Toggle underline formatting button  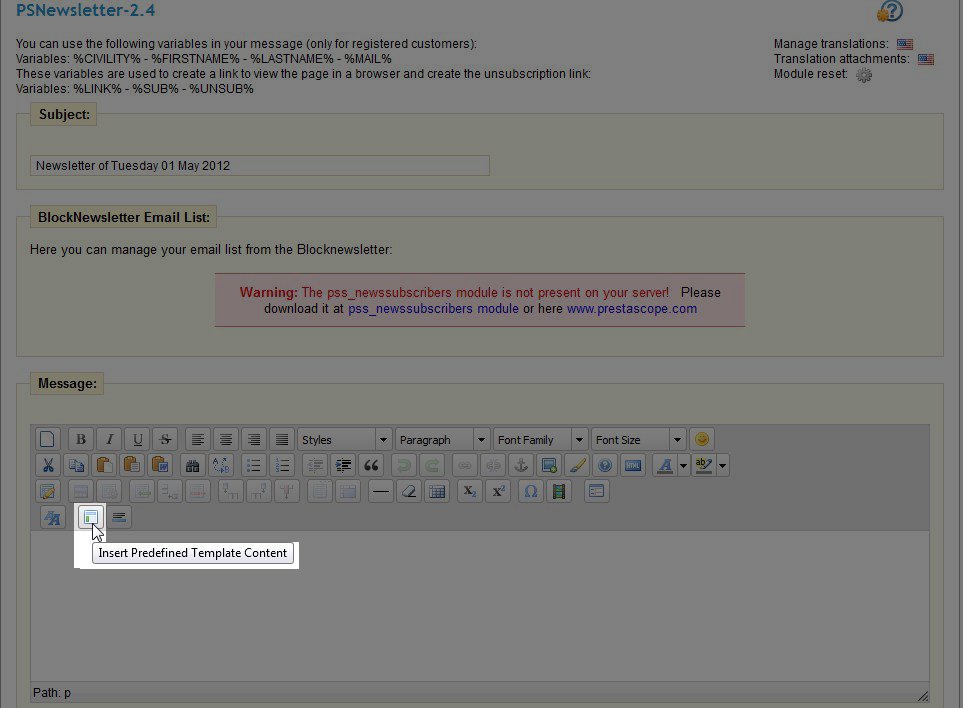137,439
